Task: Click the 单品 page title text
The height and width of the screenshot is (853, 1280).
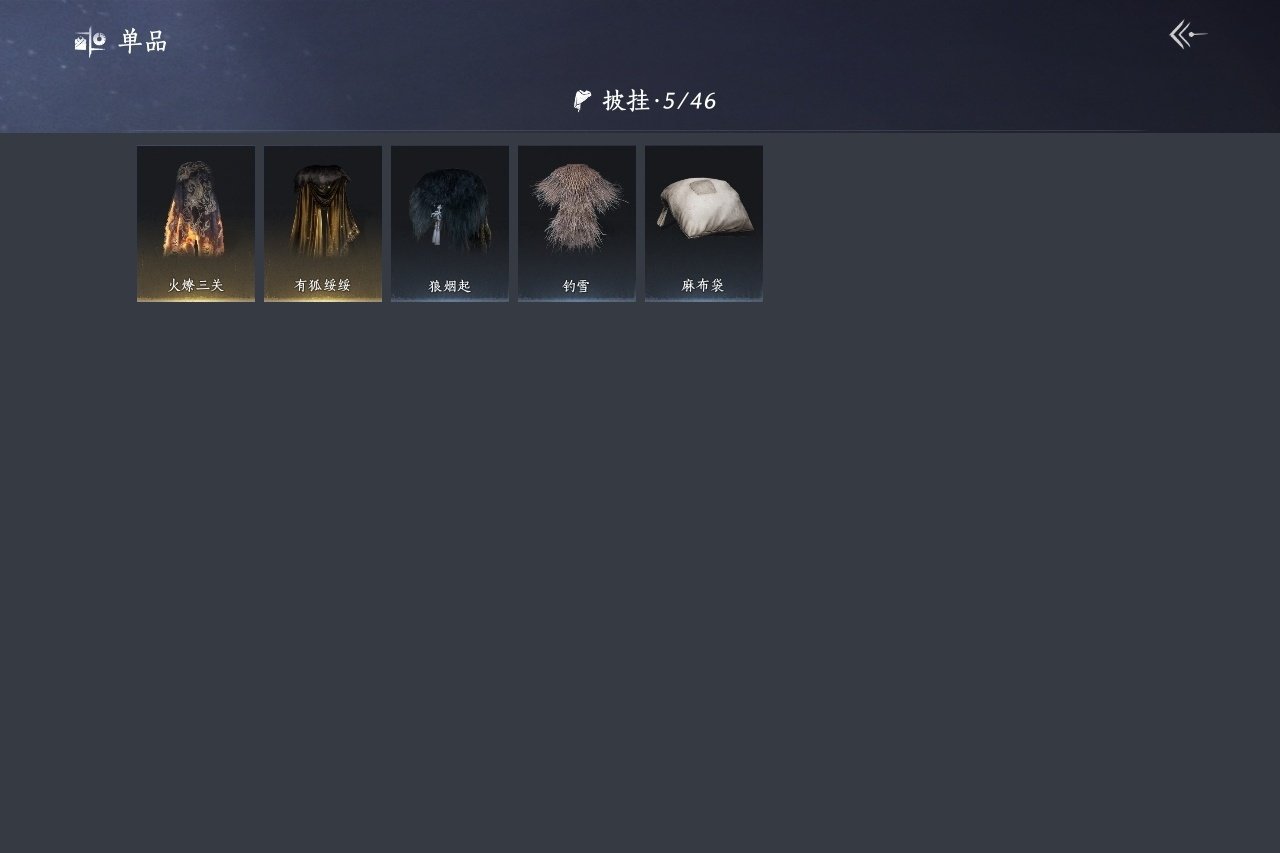Action: click(x=143, y=41)
